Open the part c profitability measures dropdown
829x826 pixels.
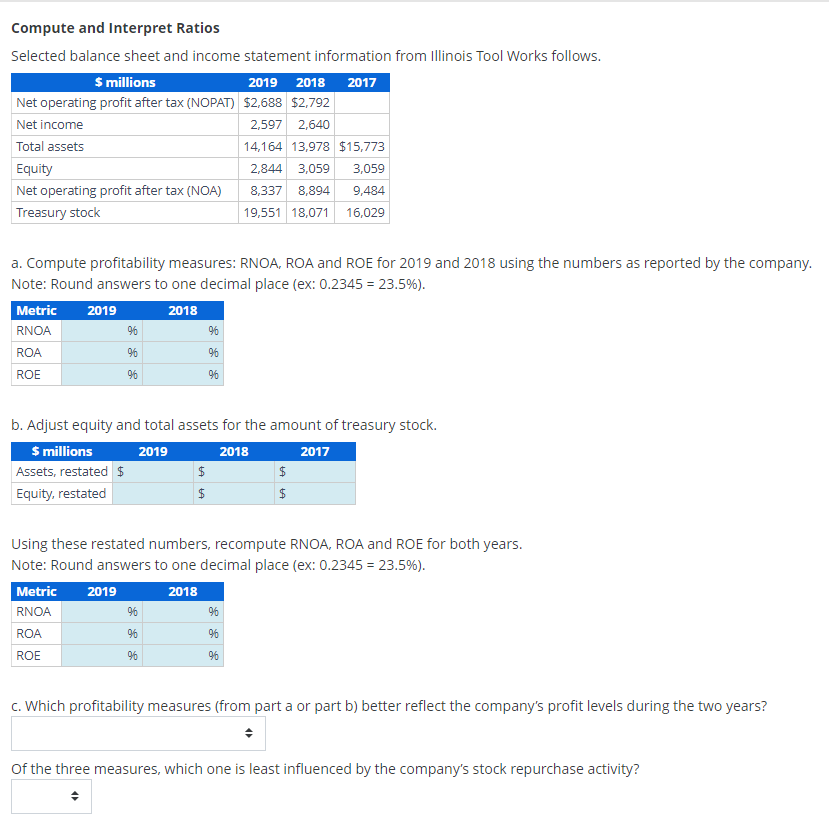click(137, 732)
